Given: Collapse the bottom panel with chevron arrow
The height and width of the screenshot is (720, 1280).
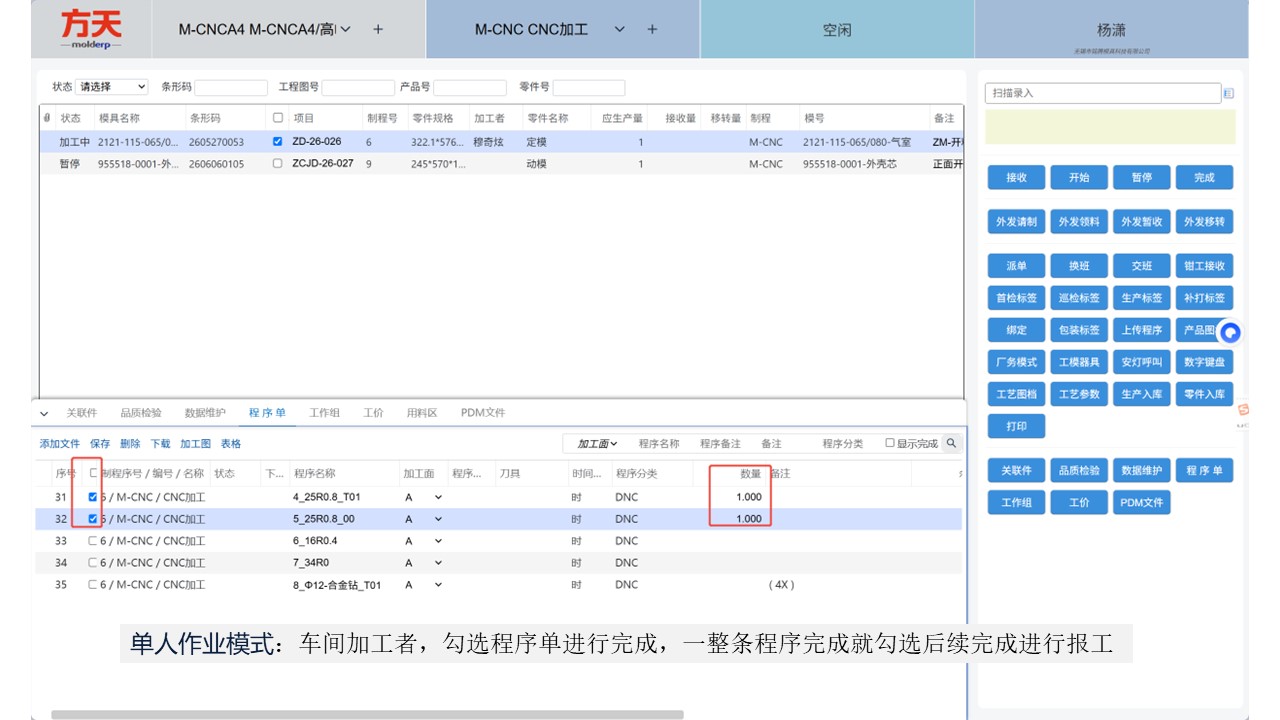Looking at the screenshot, I should pyautogui.click(x=44, y=413).
